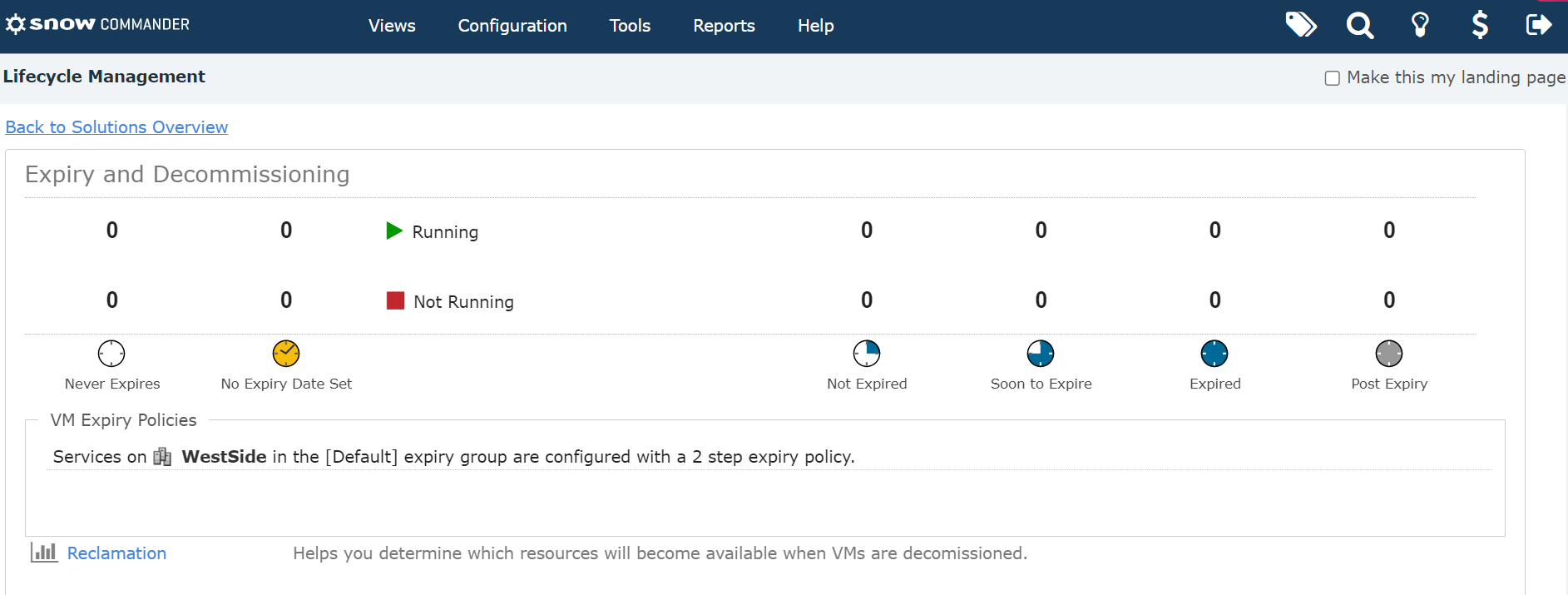Viewport: 1568px width, 595px height.
Task: Click the Never Expires clock icon
Action: click(111, 354)
